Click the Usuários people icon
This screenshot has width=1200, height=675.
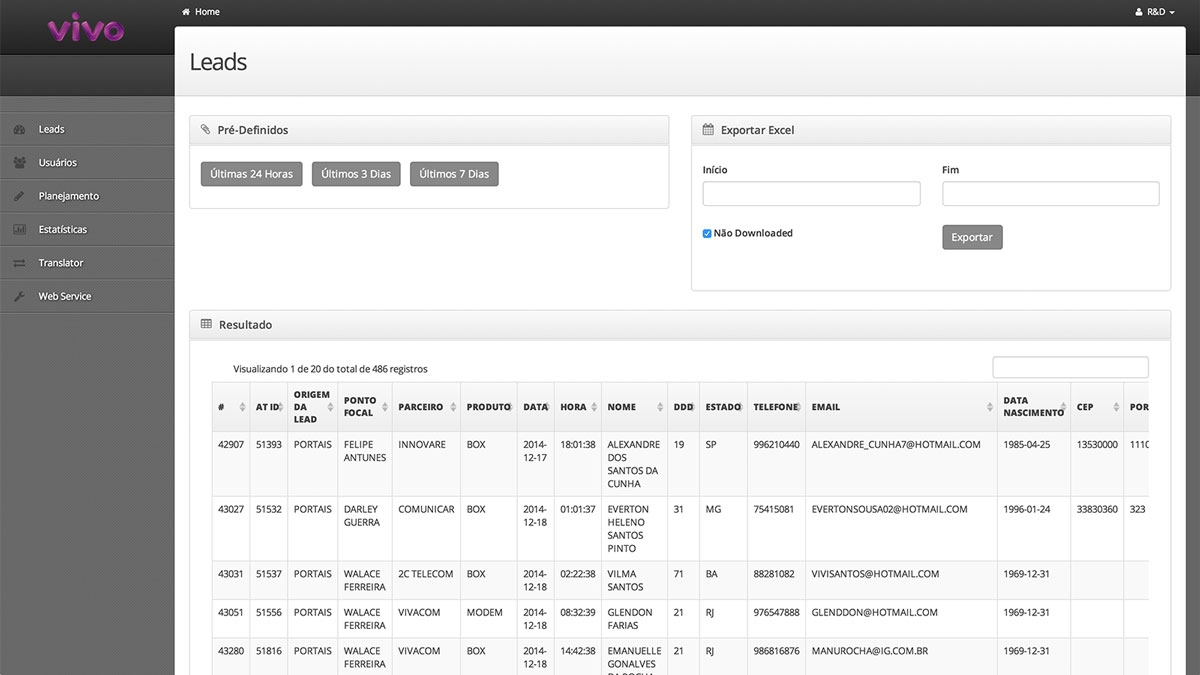[19, 162]
